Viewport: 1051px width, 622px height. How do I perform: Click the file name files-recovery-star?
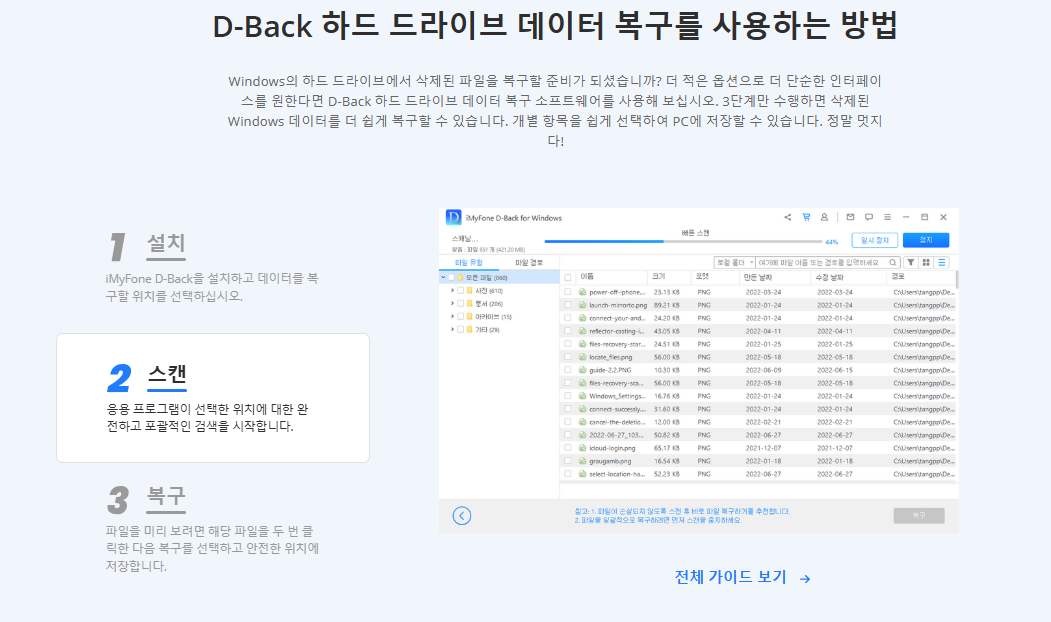pyautogui.click(x=616, y=345)
